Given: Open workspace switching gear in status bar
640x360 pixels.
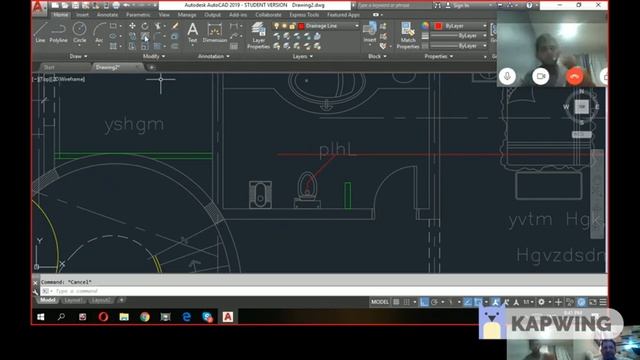Looking at the screenshot, I should coord(541,302).
